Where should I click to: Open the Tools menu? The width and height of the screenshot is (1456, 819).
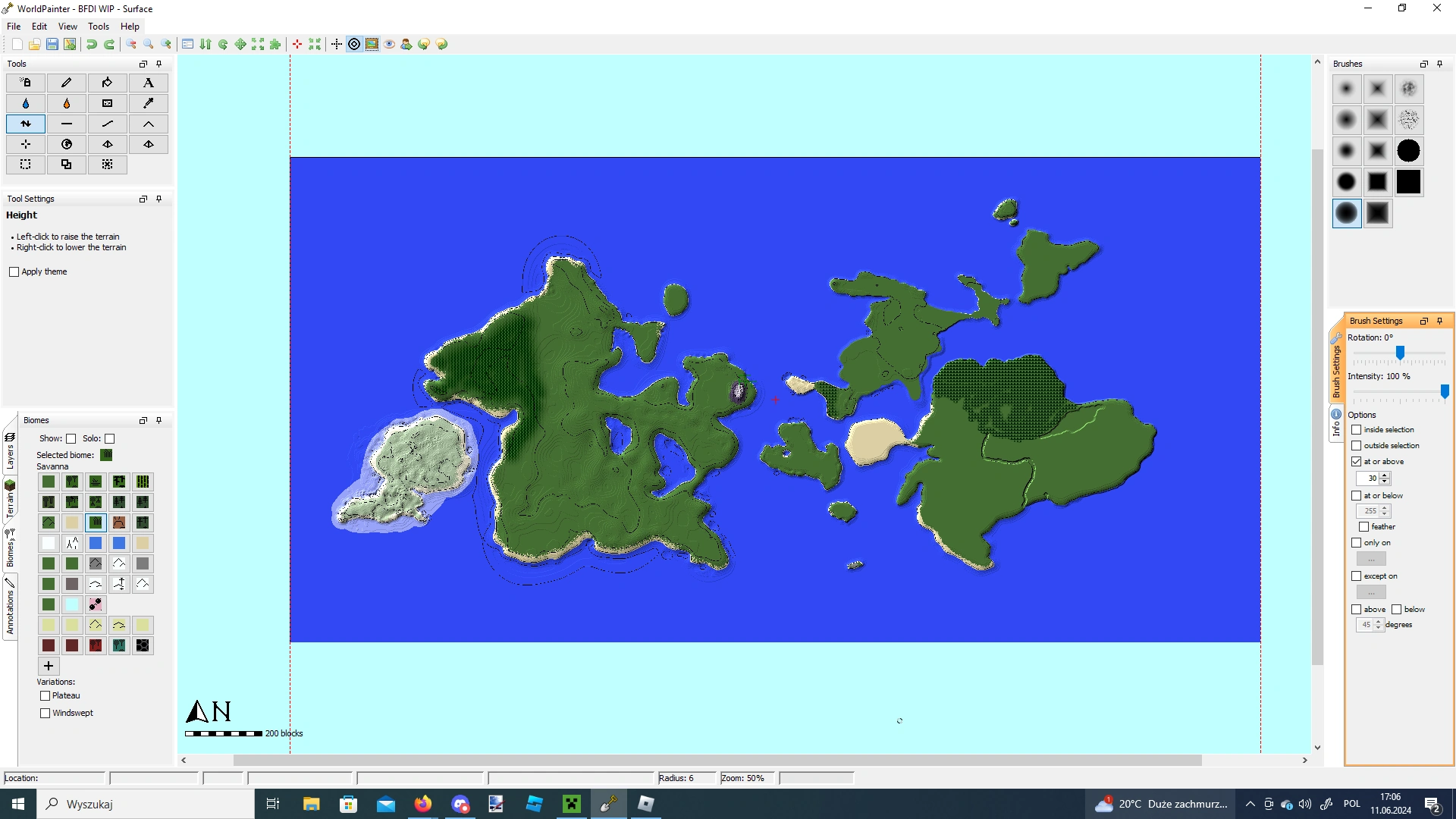pos(98,26)
